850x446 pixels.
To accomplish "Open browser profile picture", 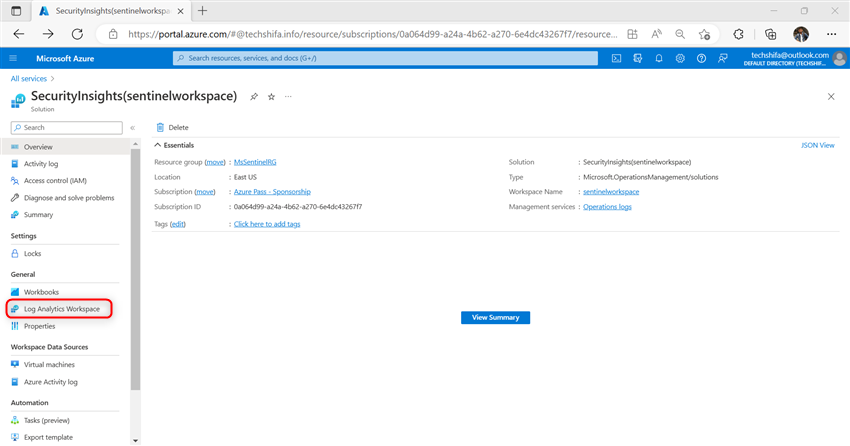I will [x=801, y=34].
